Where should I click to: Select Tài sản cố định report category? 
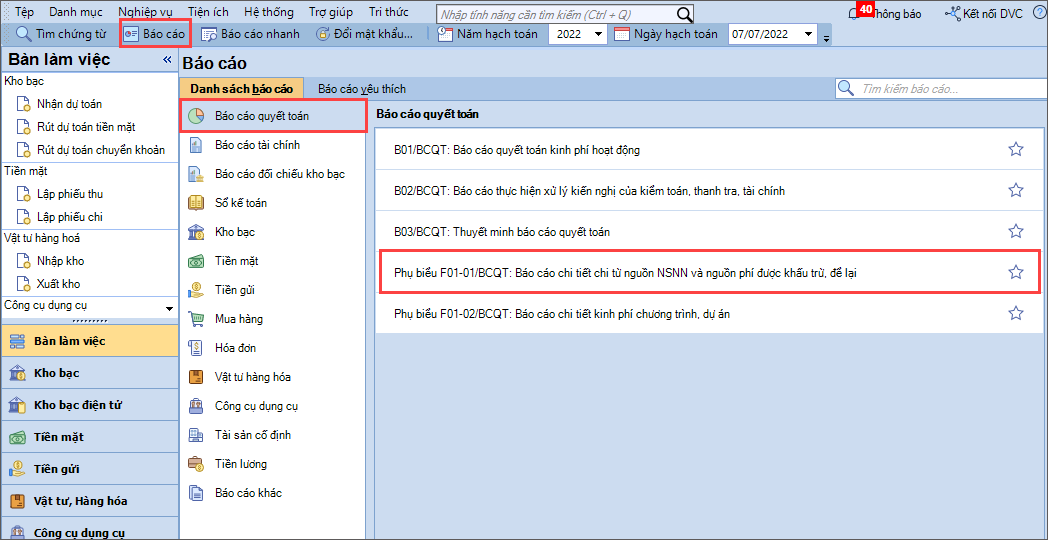pos(273,435)
